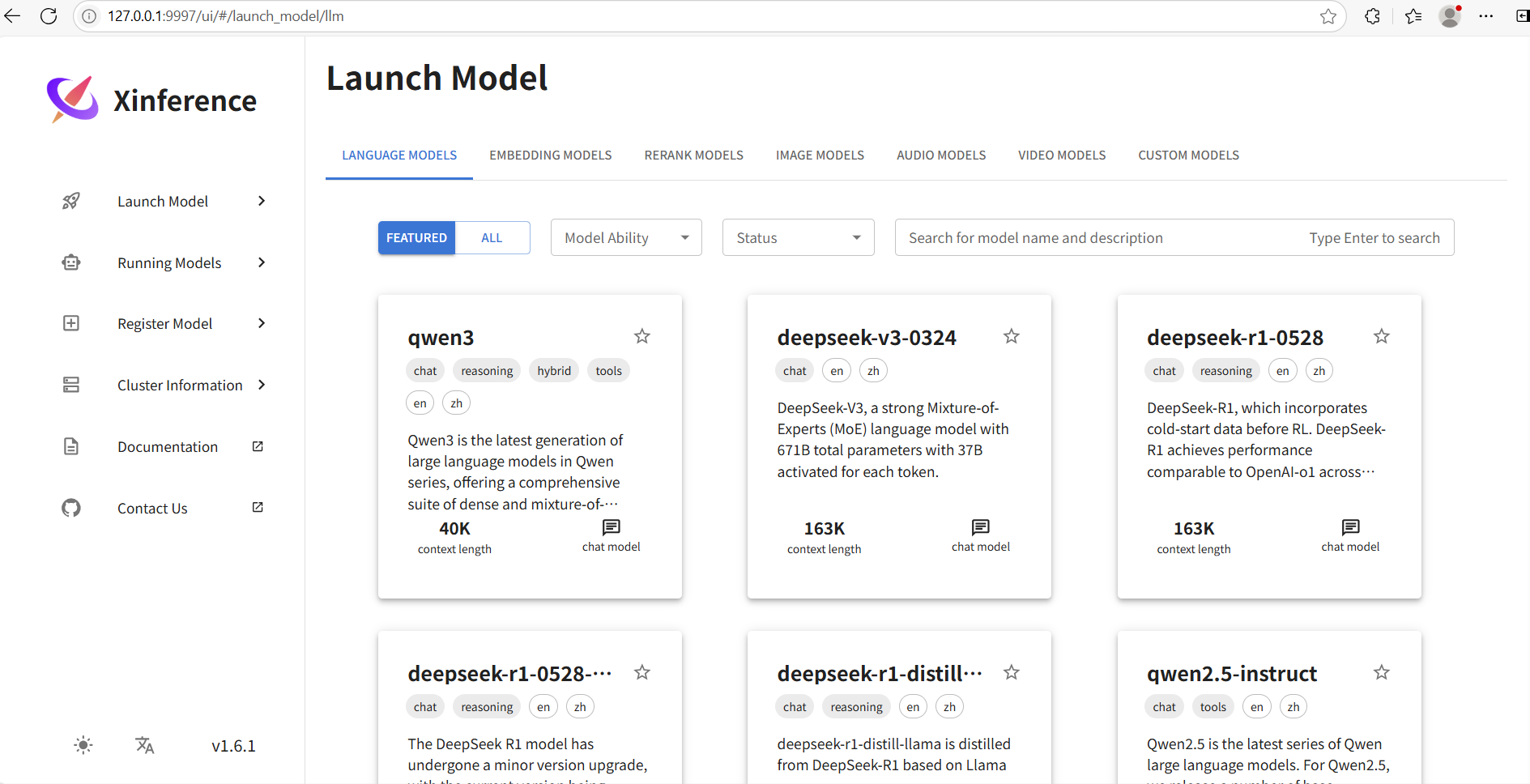The width and height of the screenshot is (1530, 784).
Task: Star the deepseek-v3-0324 model
Action: pyautogui.click(x=1012, y=336)
